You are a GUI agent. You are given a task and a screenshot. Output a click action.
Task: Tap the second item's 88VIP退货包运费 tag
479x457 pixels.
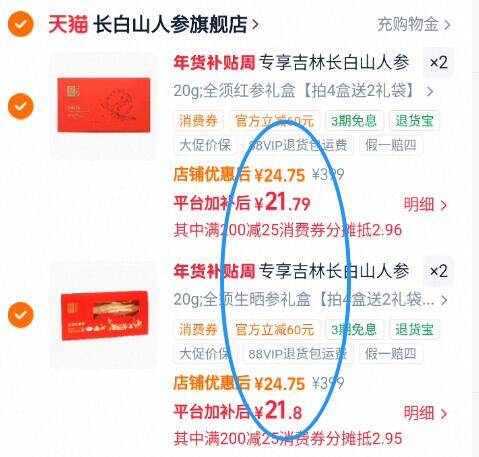[298, 354]
